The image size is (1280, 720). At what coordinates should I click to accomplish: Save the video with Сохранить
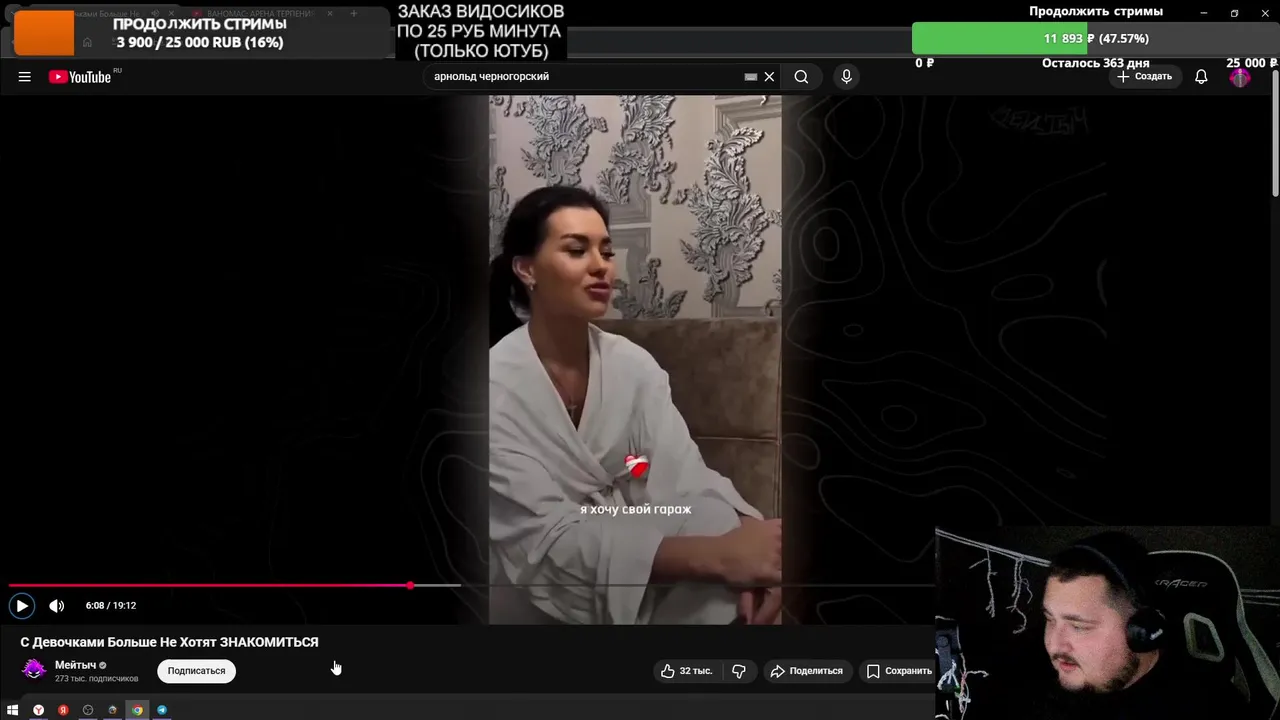click(898, 671)
